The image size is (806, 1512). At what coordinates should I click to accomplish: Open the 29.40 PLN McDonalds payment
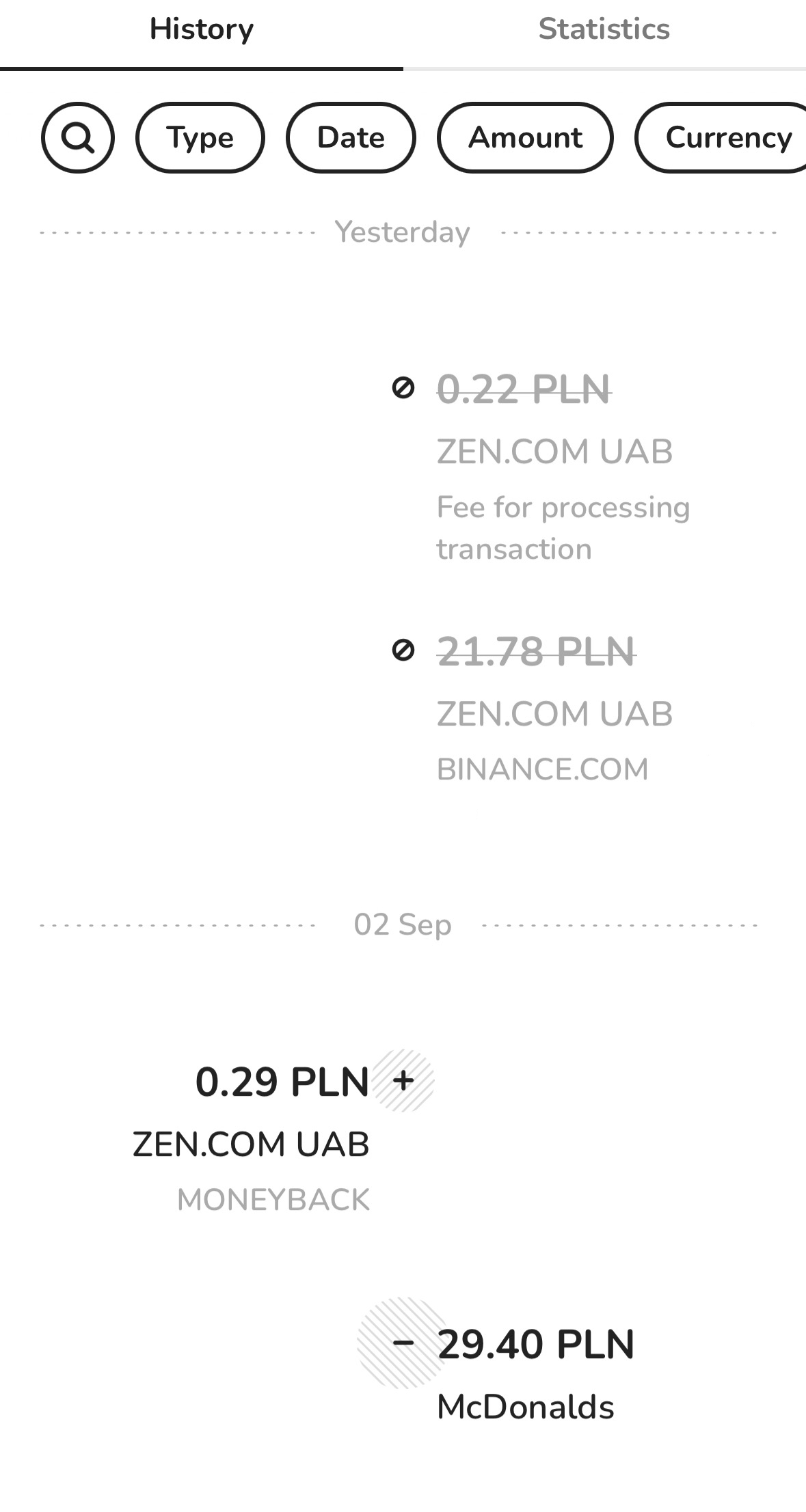536,1344
